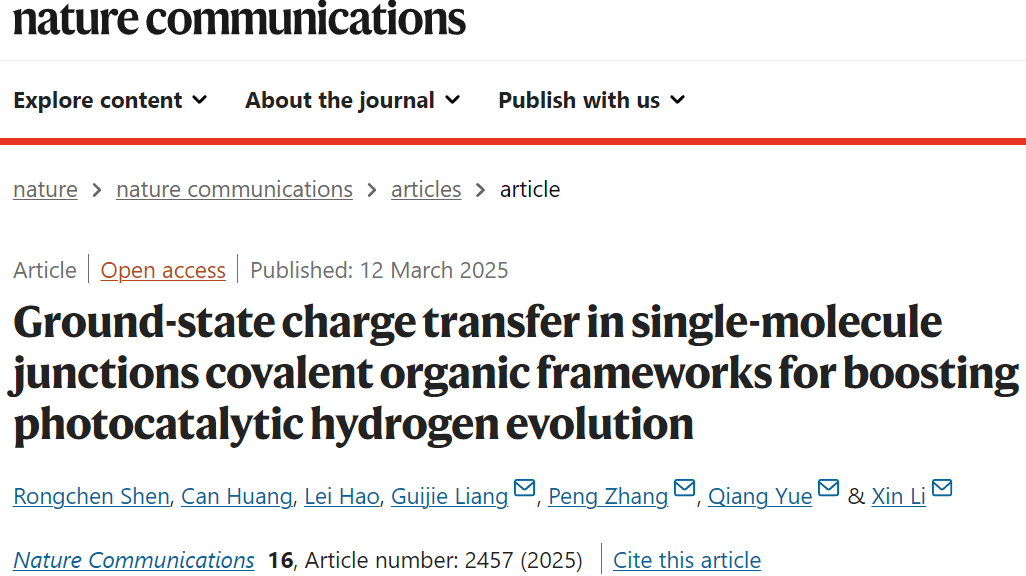Click Cite this article
This screenshot has height=576, width=1026.
pos(687,560)
